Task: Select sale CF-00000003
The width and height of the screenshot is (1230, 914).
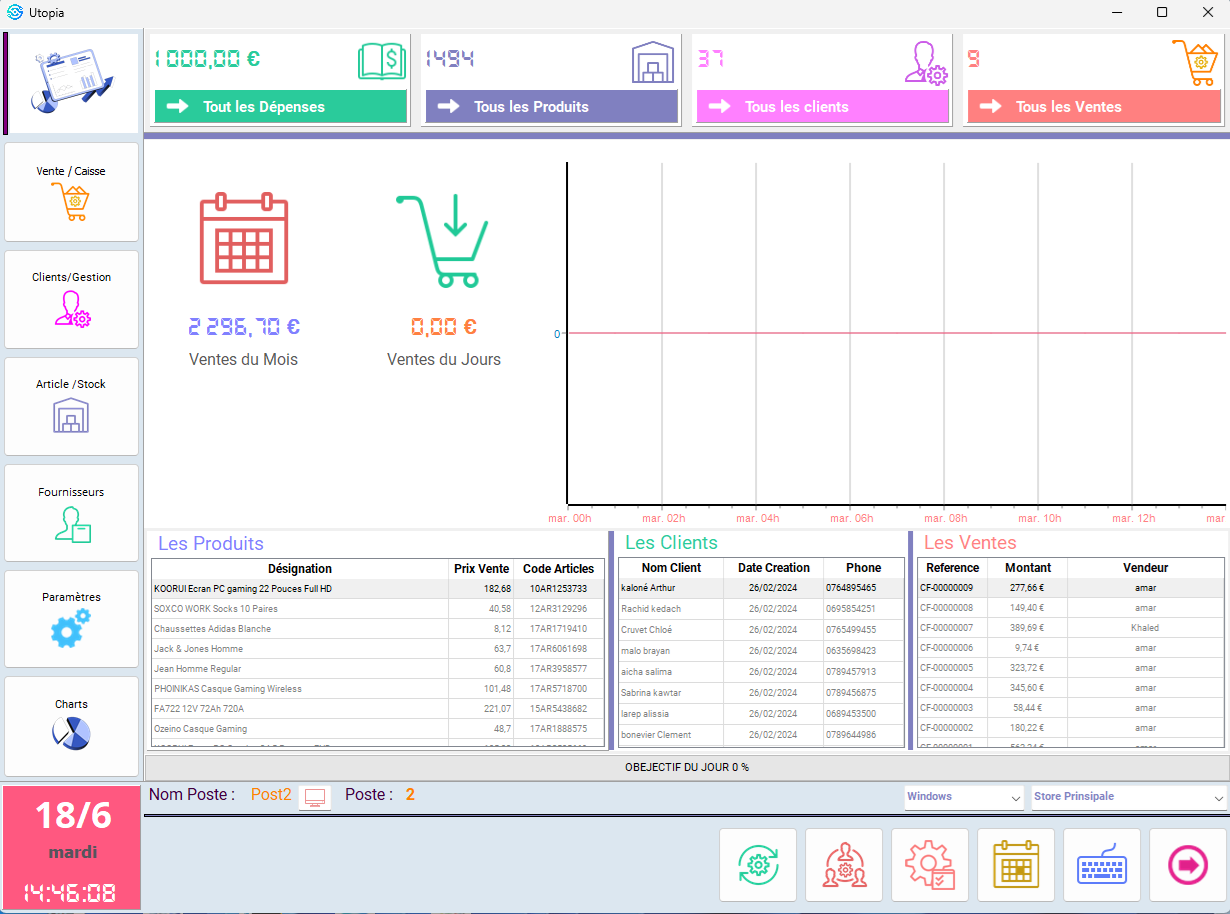Action: point(1070,708)
